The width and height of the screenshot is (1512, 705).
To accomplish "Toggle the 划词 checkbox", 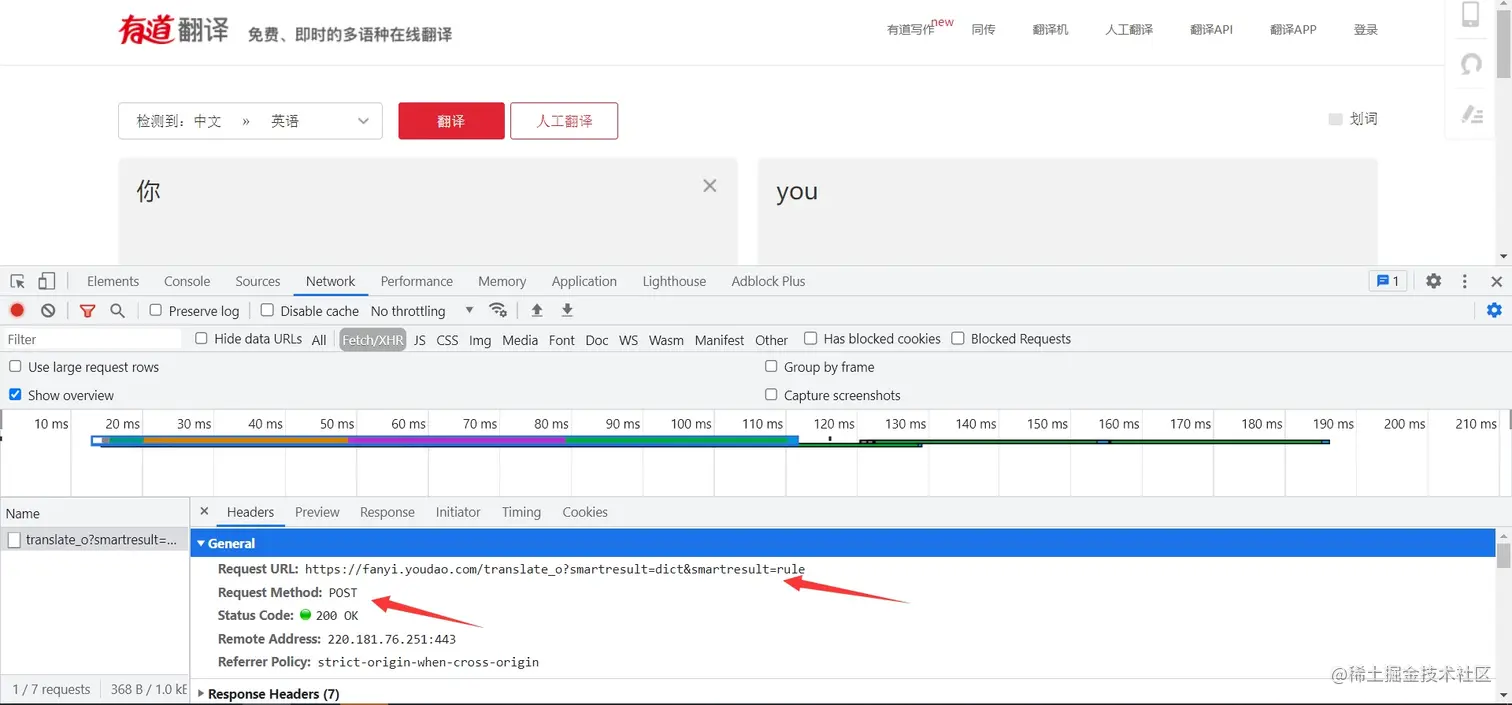I will 1335,119.
